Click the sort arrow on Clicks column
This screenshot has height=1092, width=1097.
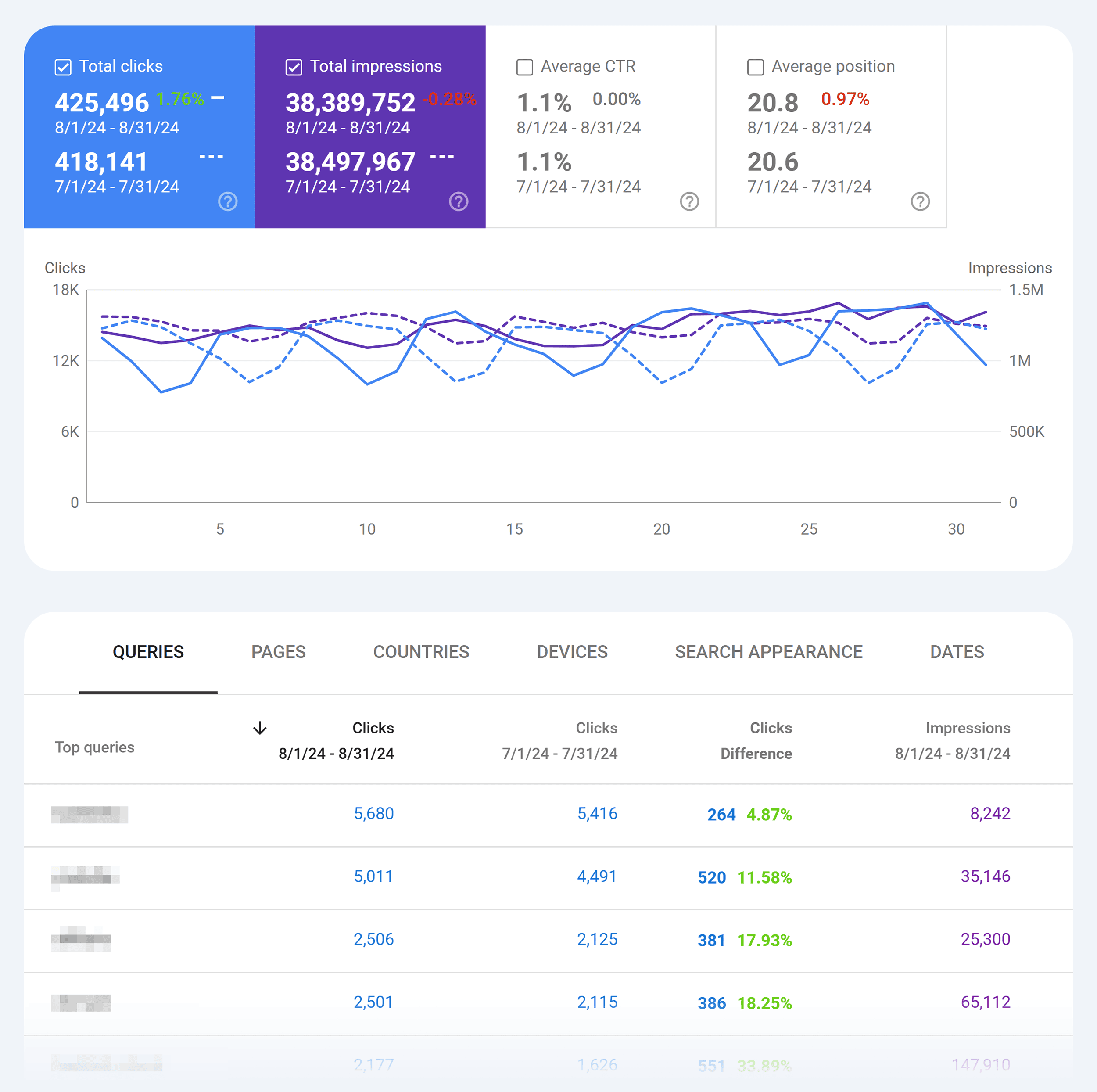click(x=260, y=727)
